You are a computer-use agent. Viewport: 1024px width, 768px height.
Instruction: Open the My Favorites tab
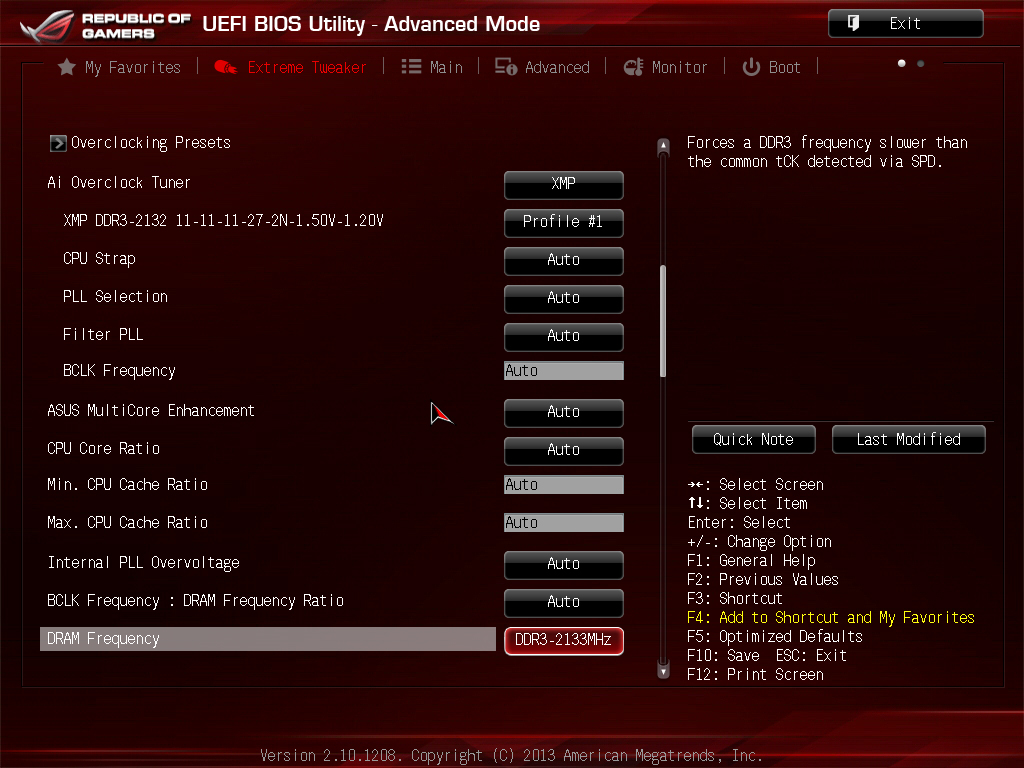click(x=120, y=67)
